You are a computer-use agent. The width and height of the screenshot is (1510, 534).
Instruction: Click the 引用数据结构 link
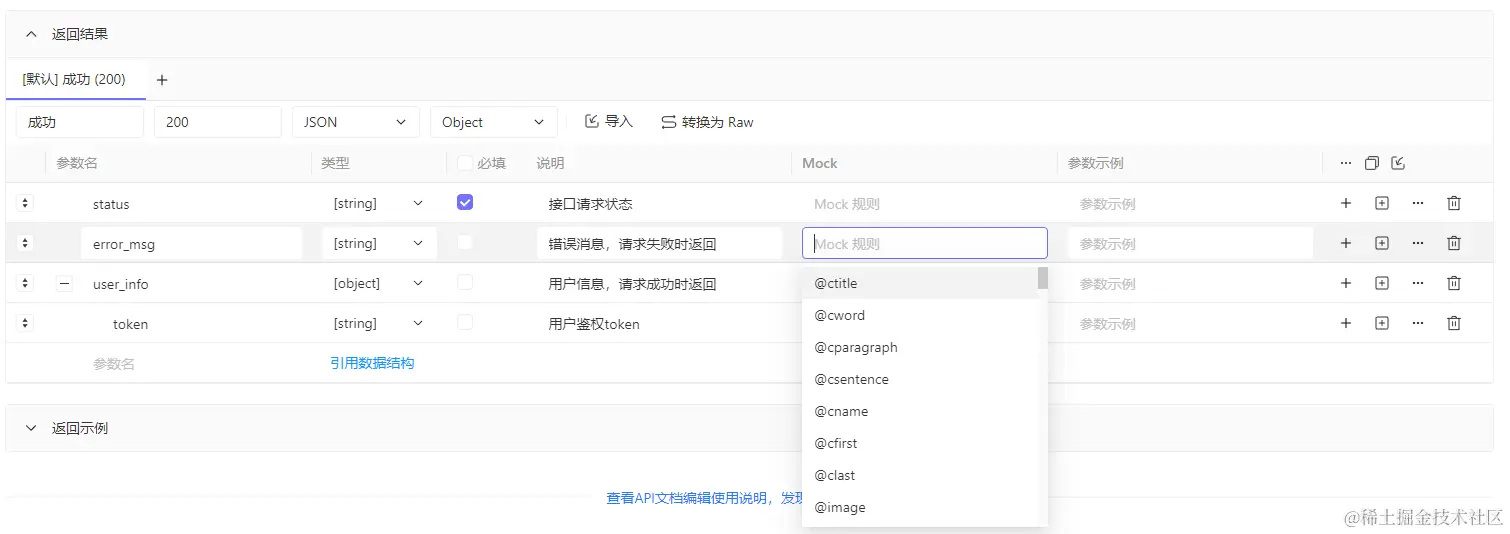(372, 363)
